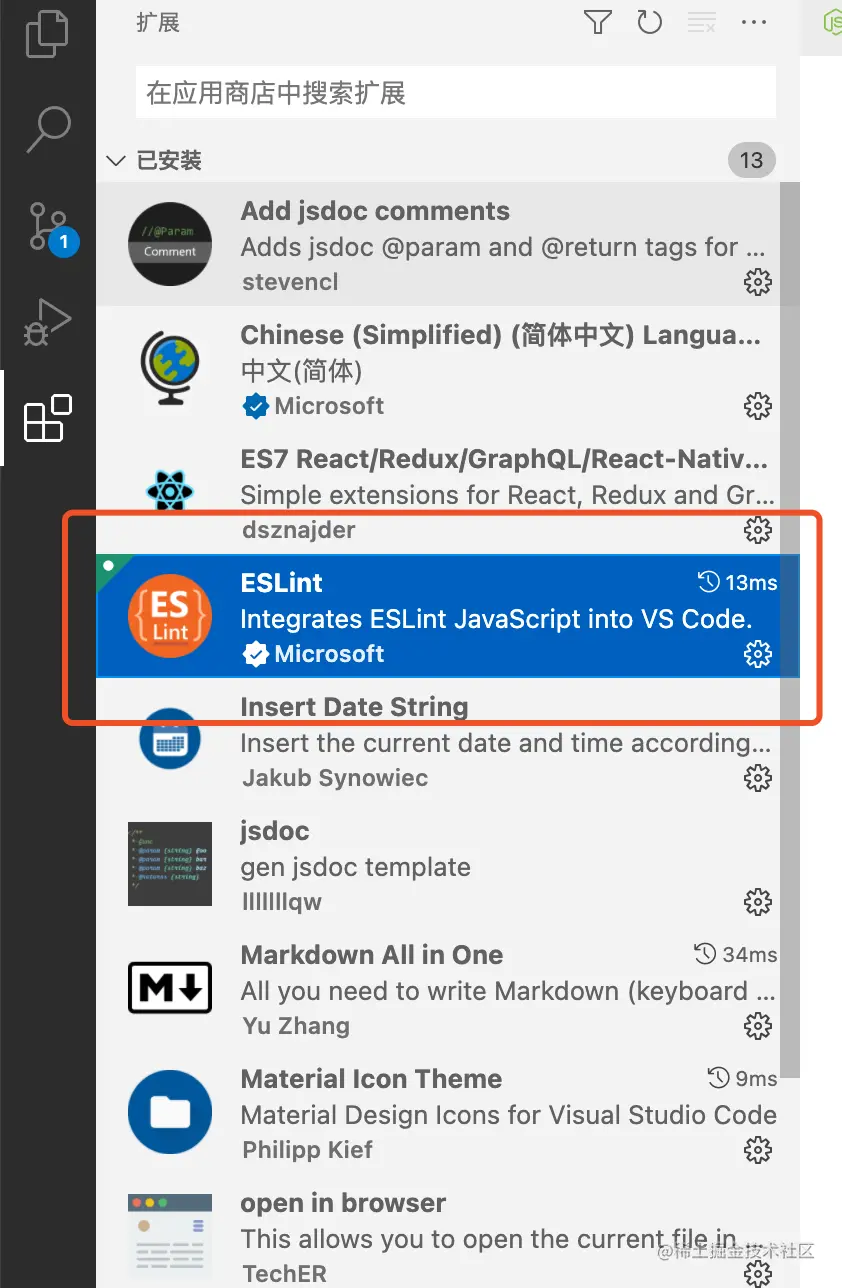Click Microsoft publisher under Chinese pack
The width and height of the screenshot is (842, 1288).
point(329,406)
